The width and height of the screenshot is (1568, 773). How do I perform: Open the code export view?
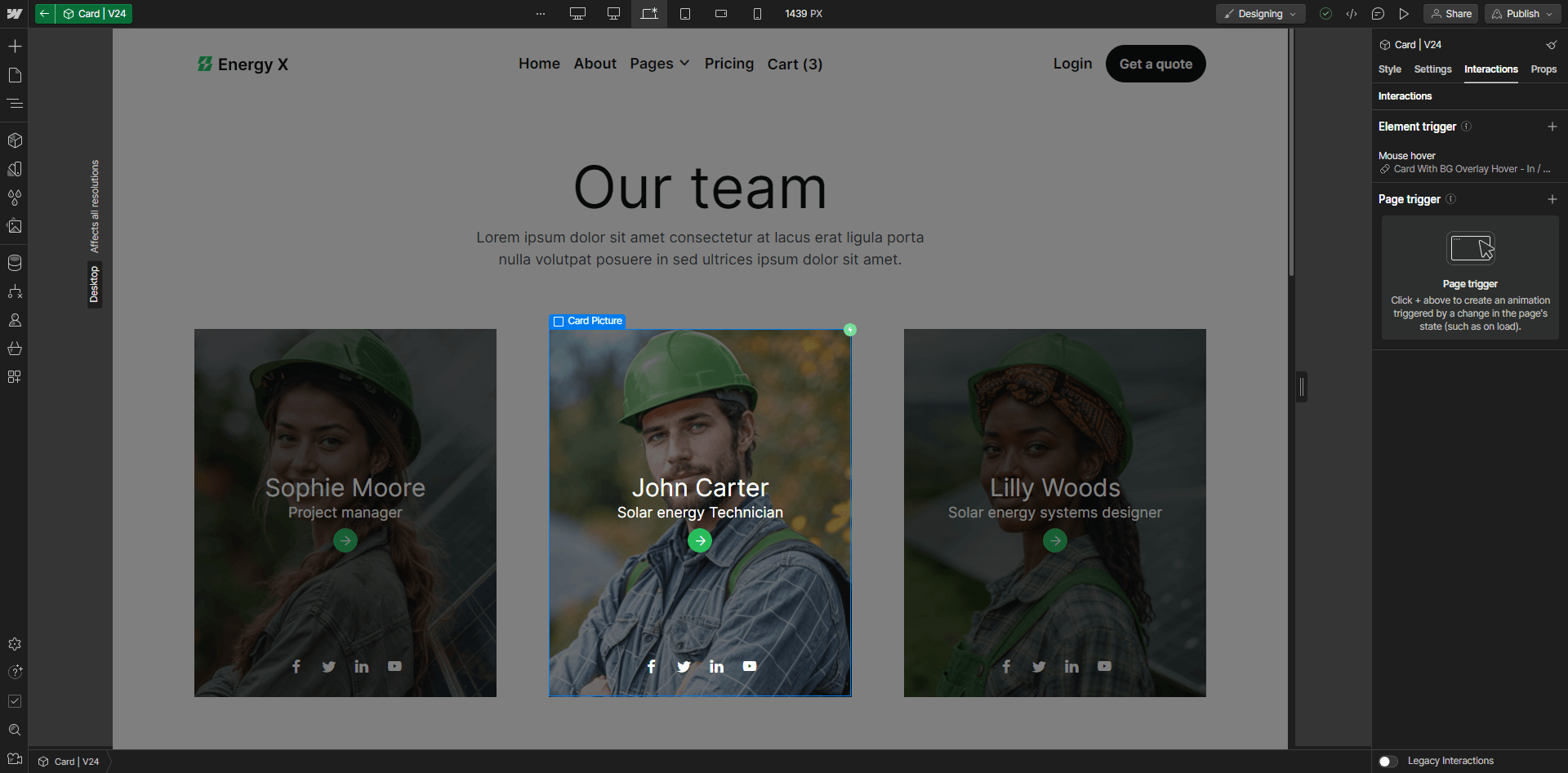(x=1352, y=14)
